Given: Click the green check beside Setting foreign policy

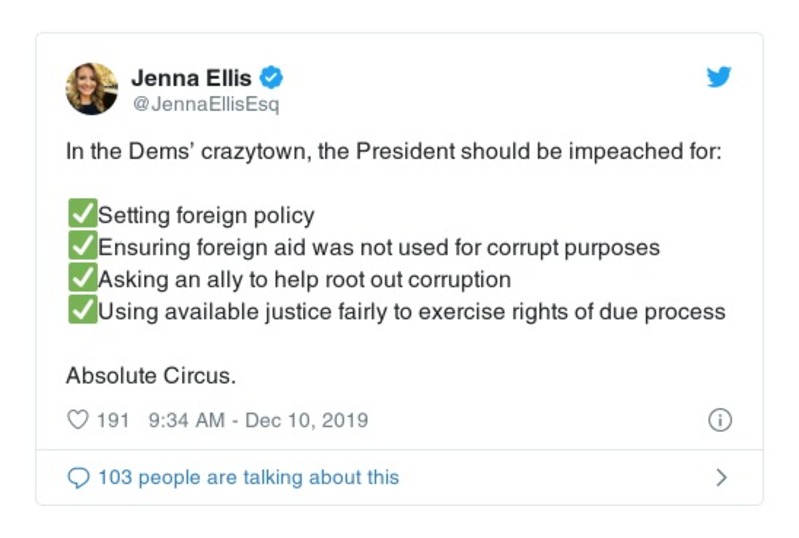Looking at the screenshot, I should [80, 215].
